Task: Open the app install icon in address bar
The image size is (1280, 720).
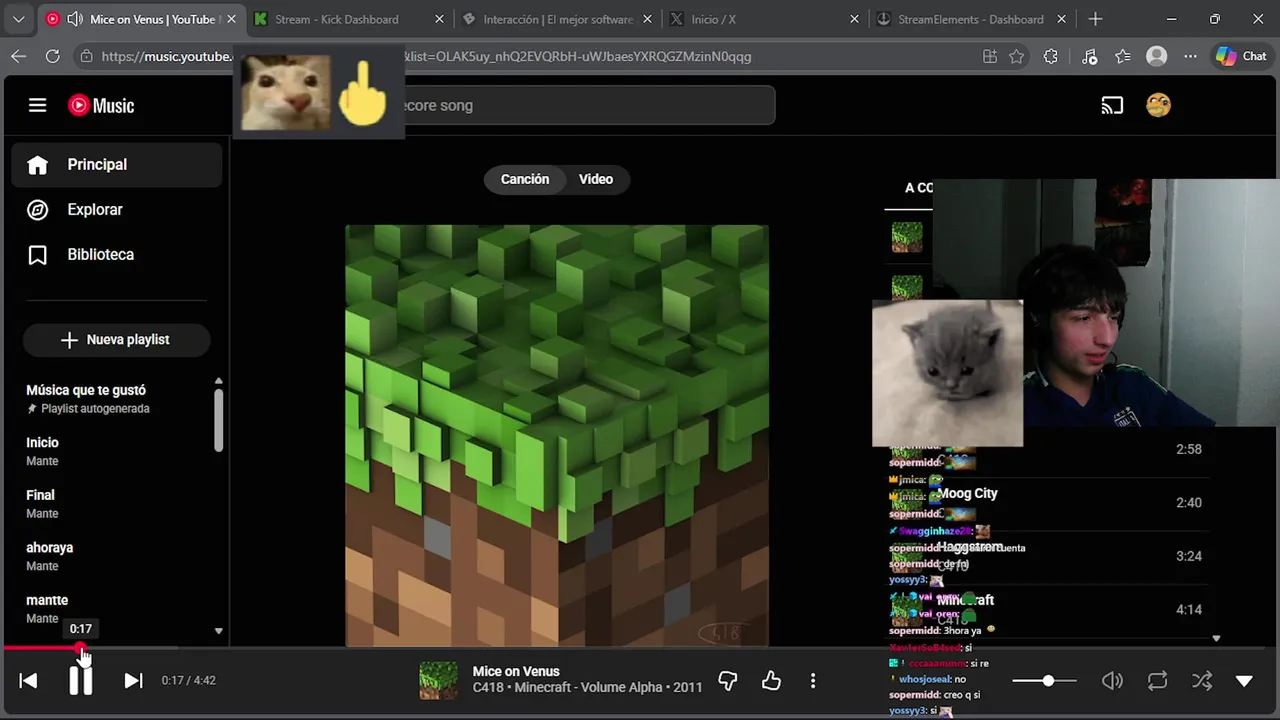Action: click(x=990, y=57)
